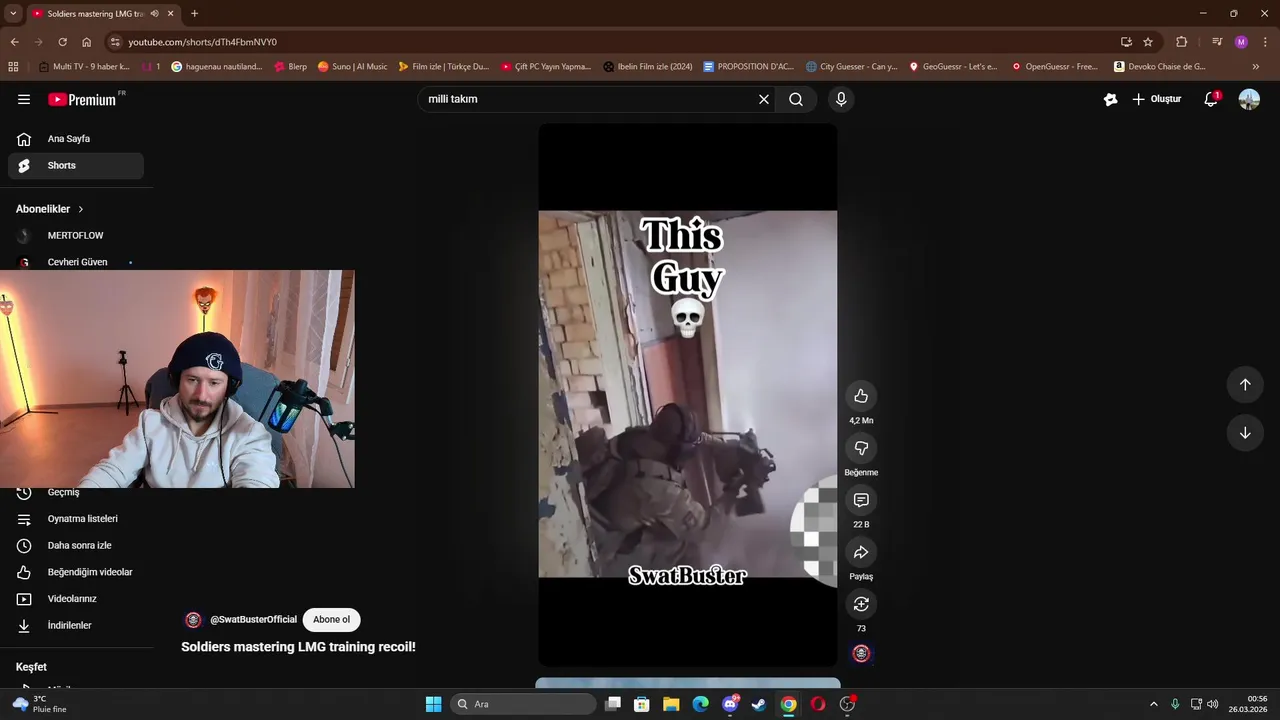Image resolution: width=1280 pixels, height=720 pixels.
Task: Start voice search with microphone icon
Action: (x=841, y=99)
